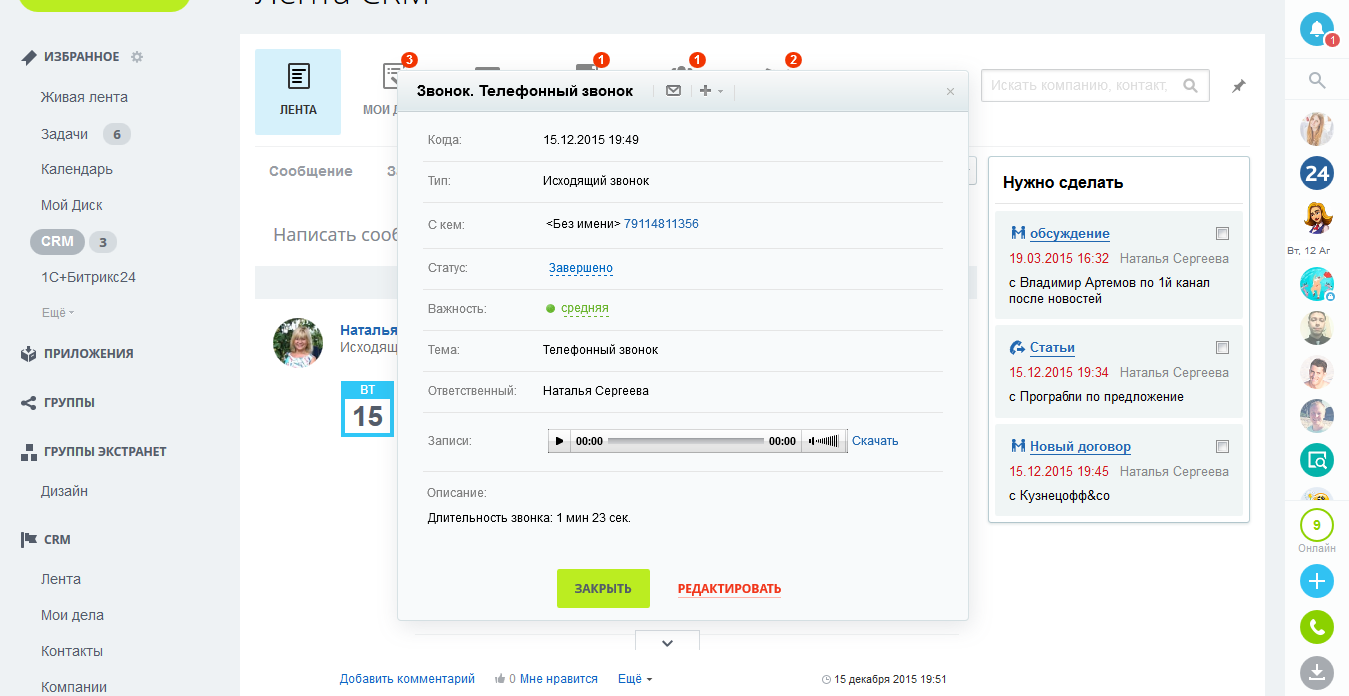This screenshot has width=1349, height=696.
Task: Open the plus dropdown in dialog header
Action: (711, 91)
